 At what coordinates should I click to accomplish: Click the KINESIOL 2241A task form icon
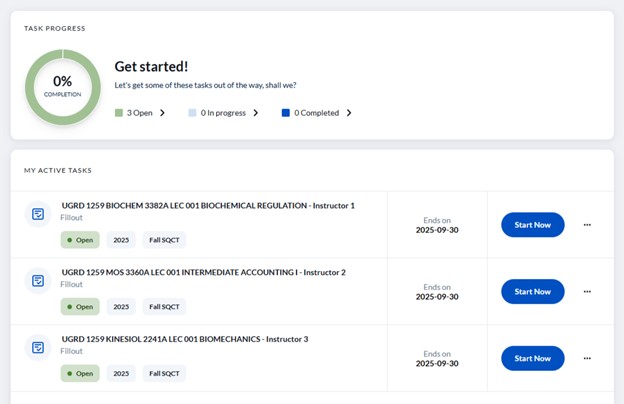click(38, 348)
